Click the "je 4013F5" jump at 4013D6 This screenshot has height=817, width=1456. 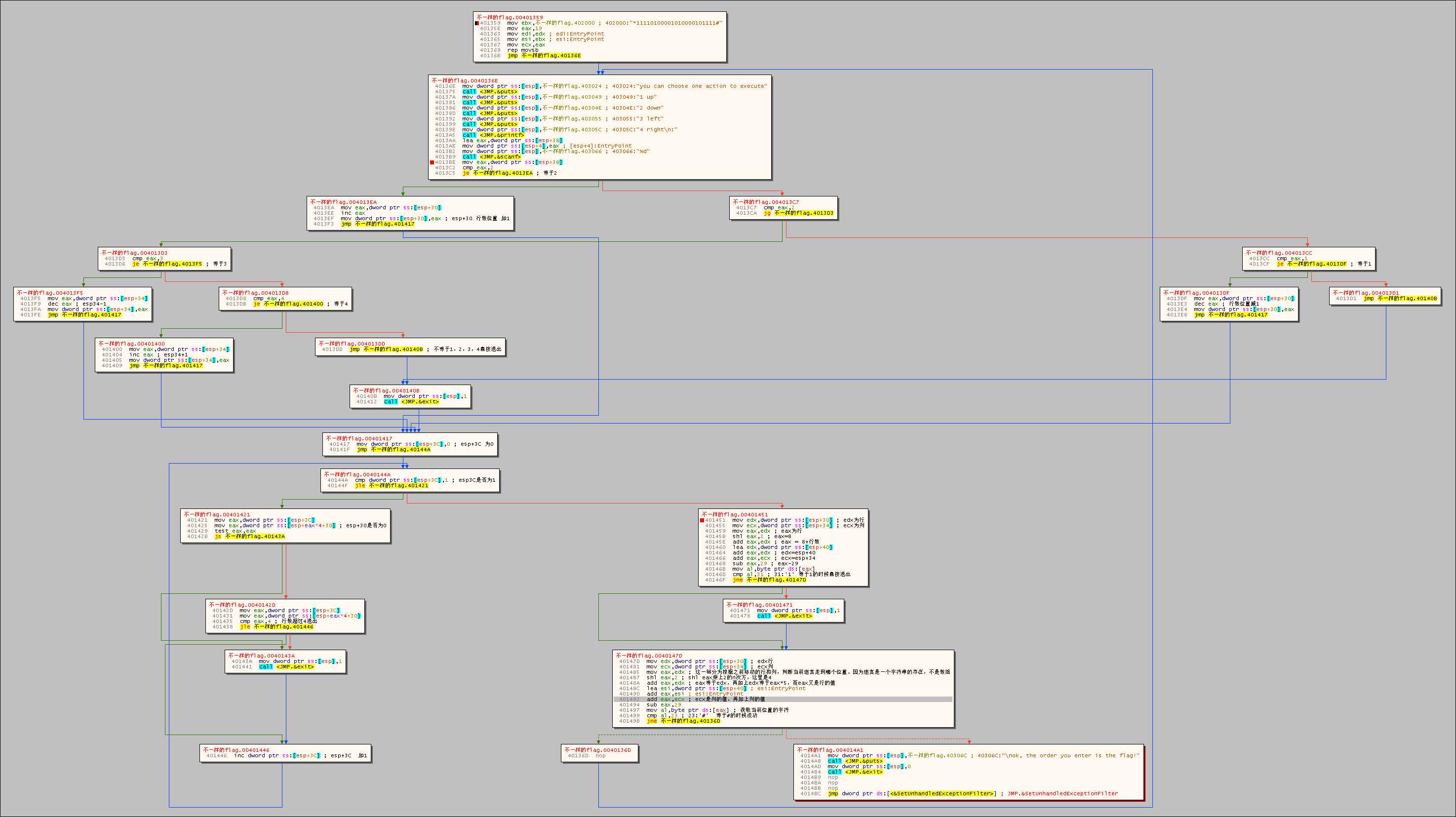(x=167, y=264)
